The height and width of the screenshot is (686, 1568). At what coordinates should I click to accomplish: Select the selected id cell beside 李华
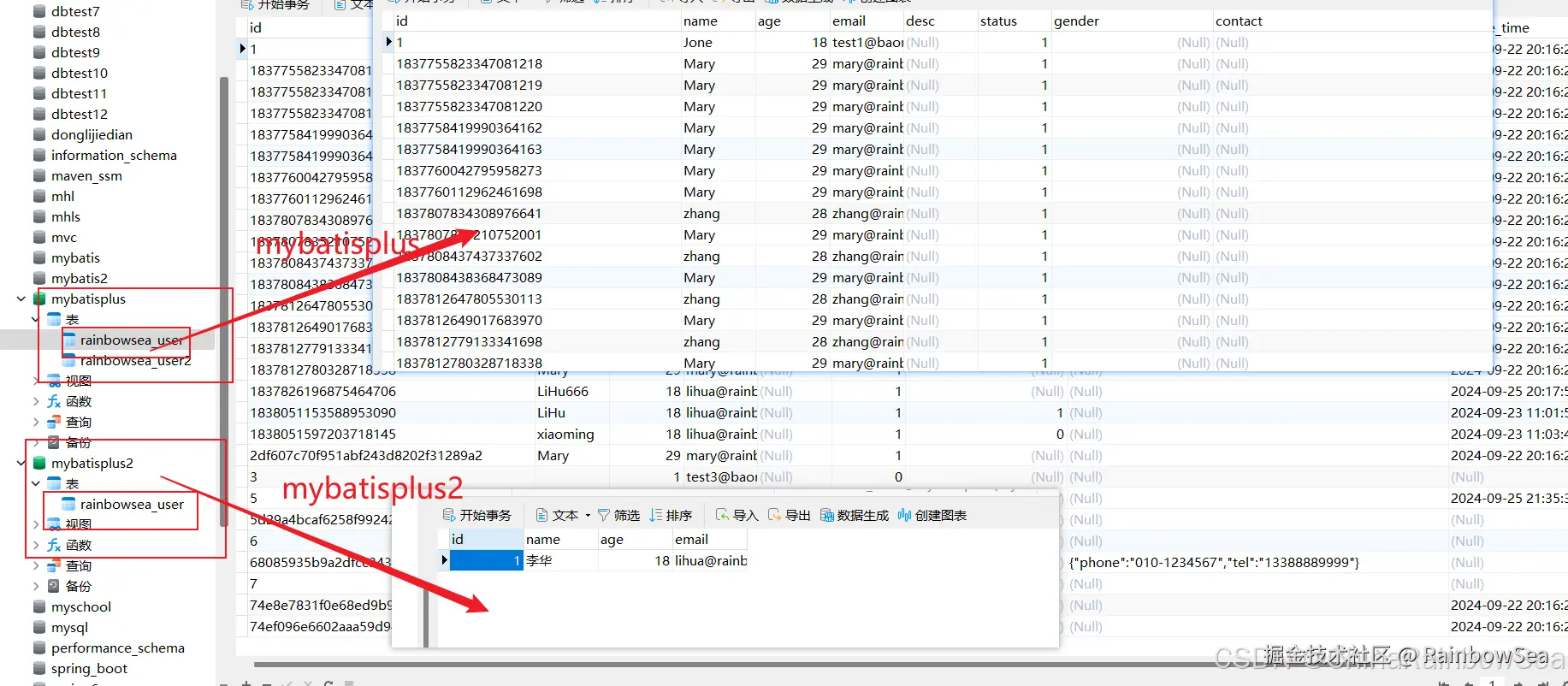point(486,560)
